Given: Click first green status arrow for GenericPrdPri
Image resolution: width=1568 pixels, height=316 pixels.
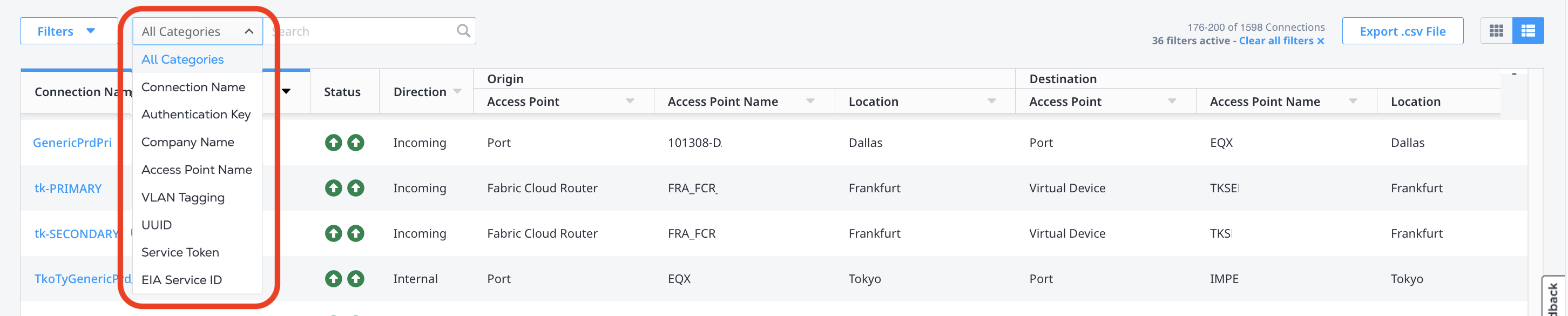Looking at the screenshot, I should point(334,143).
